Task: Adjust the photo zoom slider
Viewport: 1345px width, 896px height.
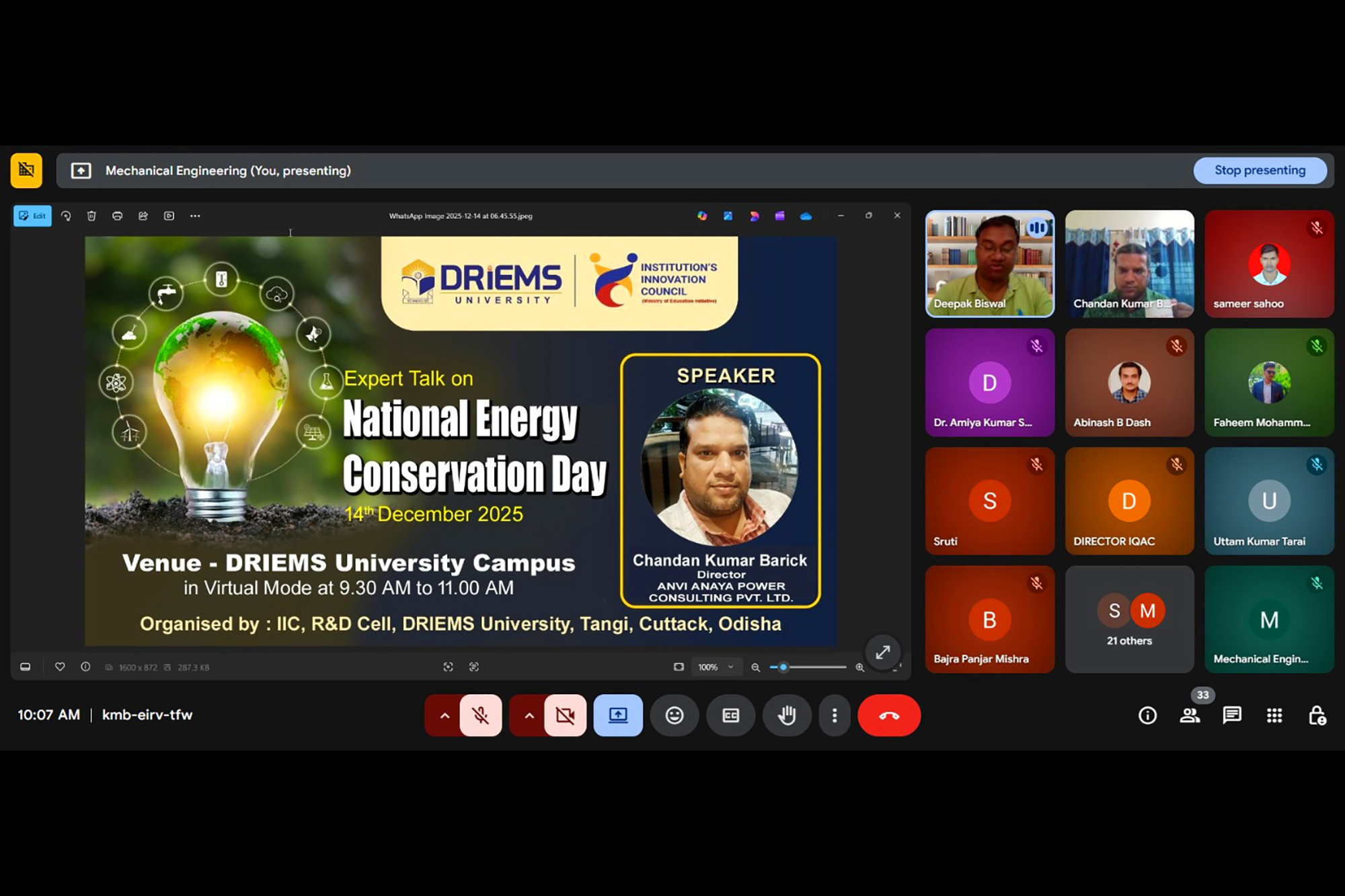Action: click(x=783, y=667)
